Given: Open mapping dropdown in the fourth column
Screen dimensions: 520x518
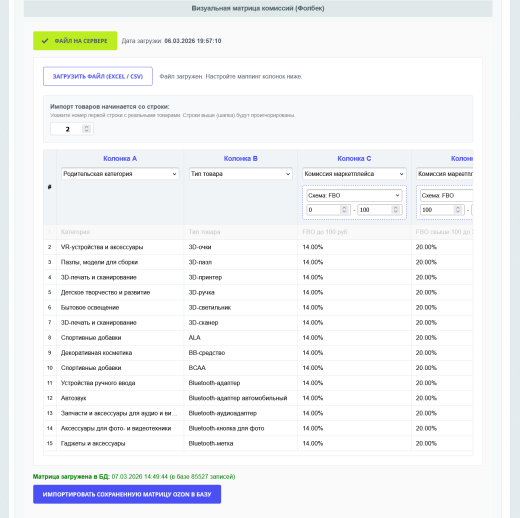Looking at the screenshot, I should click(444, 174).
